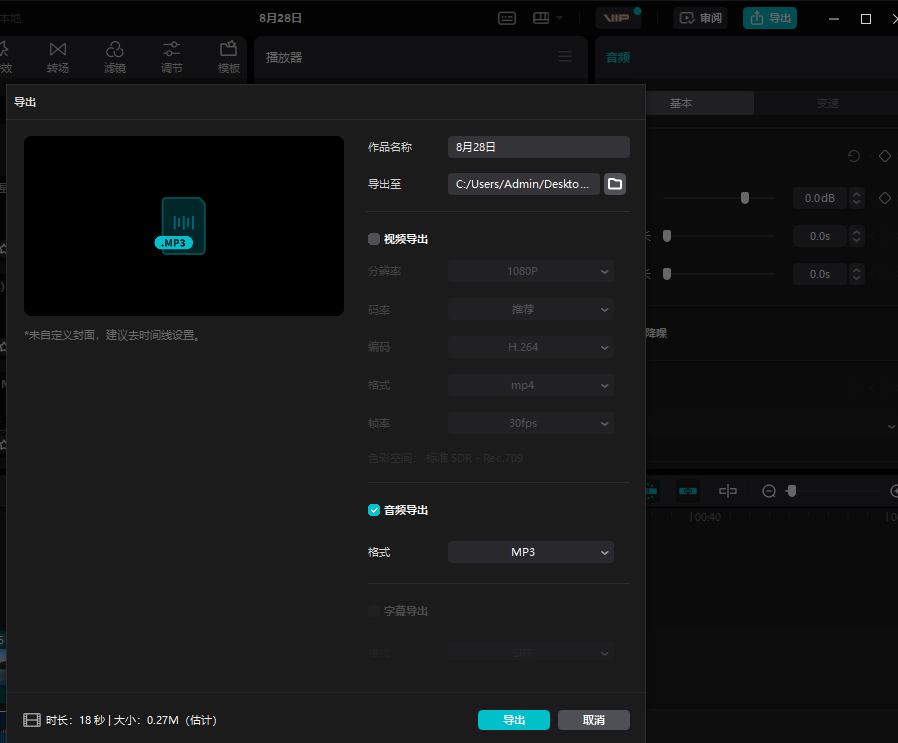Switch to the 音频 tab in the right panel
Screen dimensions: 898x743
coord(617,57)
